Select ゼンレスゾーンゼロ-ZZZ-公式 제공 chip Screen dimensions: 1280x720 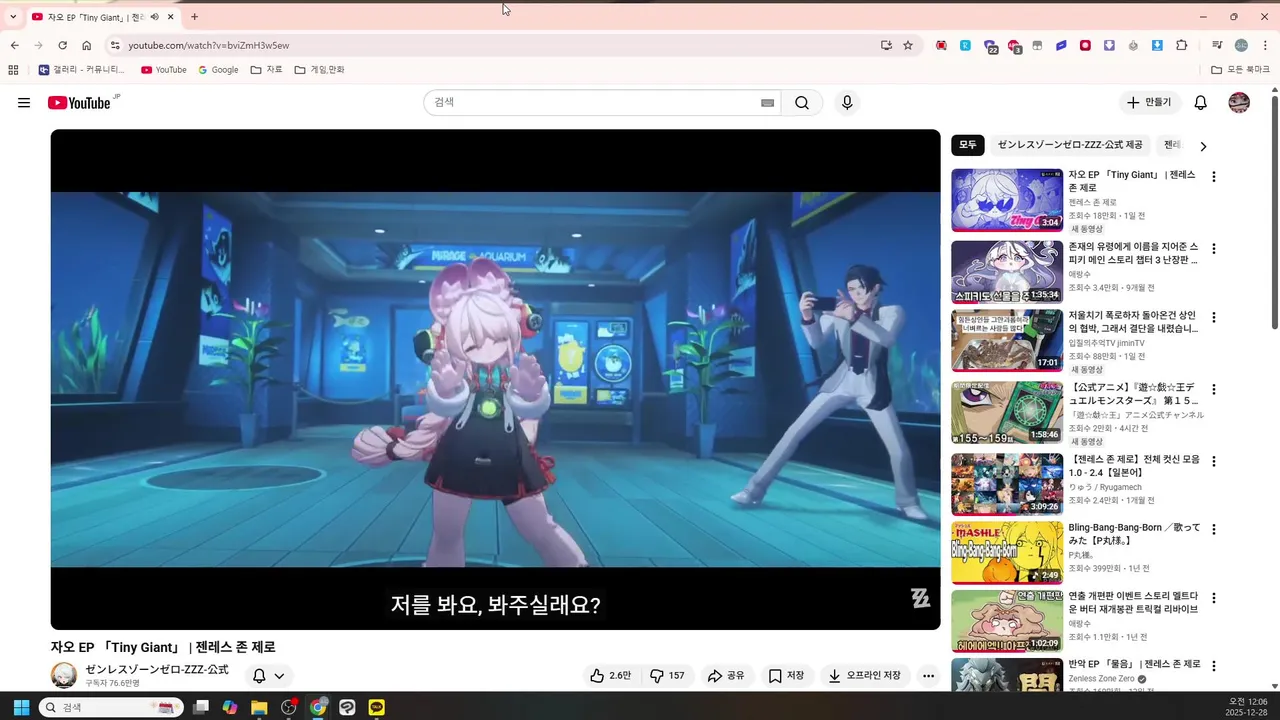pyautogui.click(x=1070, y=145)
